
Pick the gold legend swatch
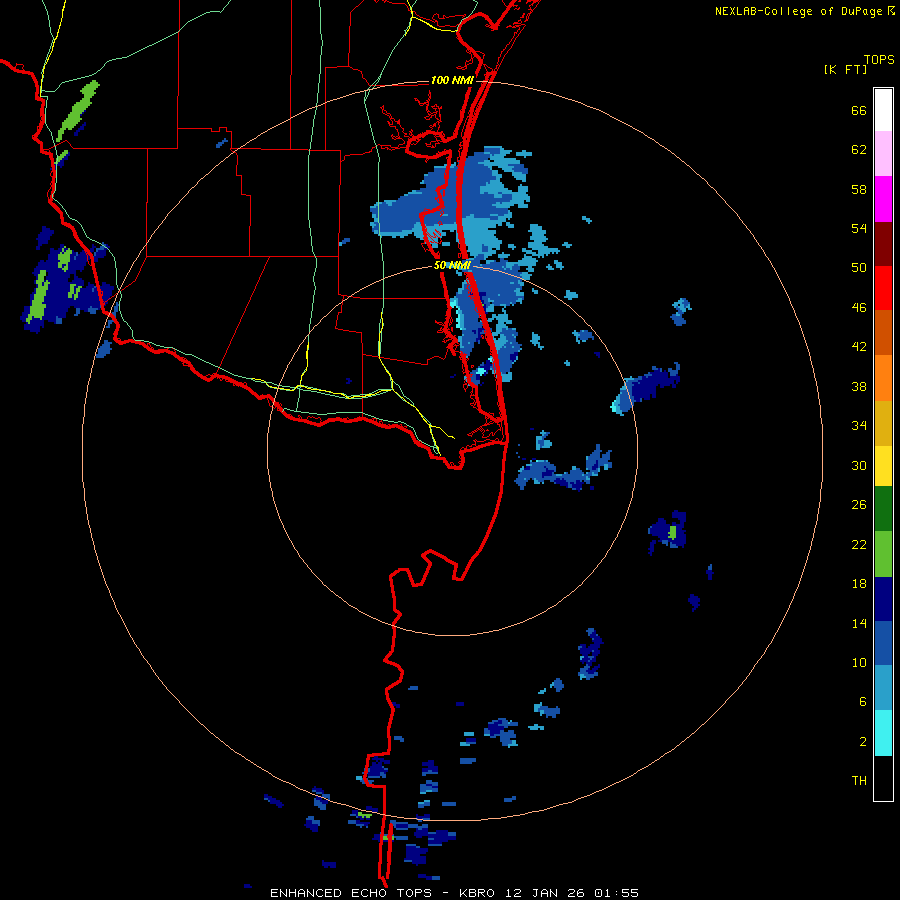tap(883, 423)
